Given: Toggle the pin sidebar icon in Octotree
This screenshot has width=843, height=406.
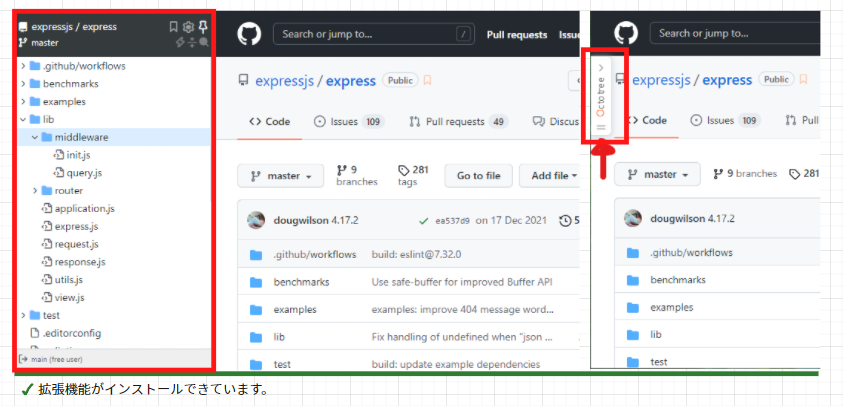Looking at the screenshot, I should click(203, 27).
